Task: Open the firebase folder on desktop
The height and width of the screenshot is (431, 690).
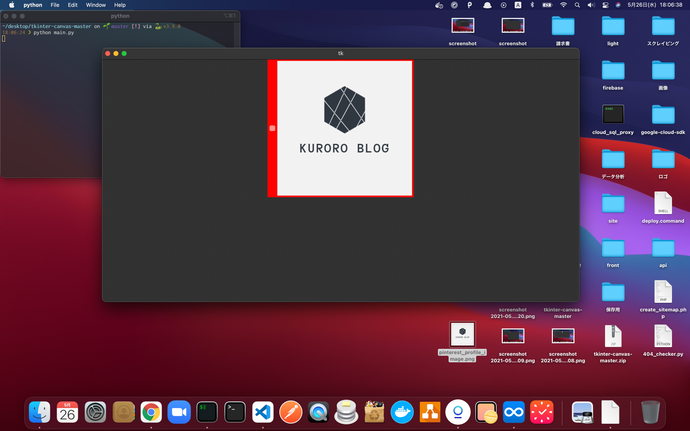Action: (613, 72)
